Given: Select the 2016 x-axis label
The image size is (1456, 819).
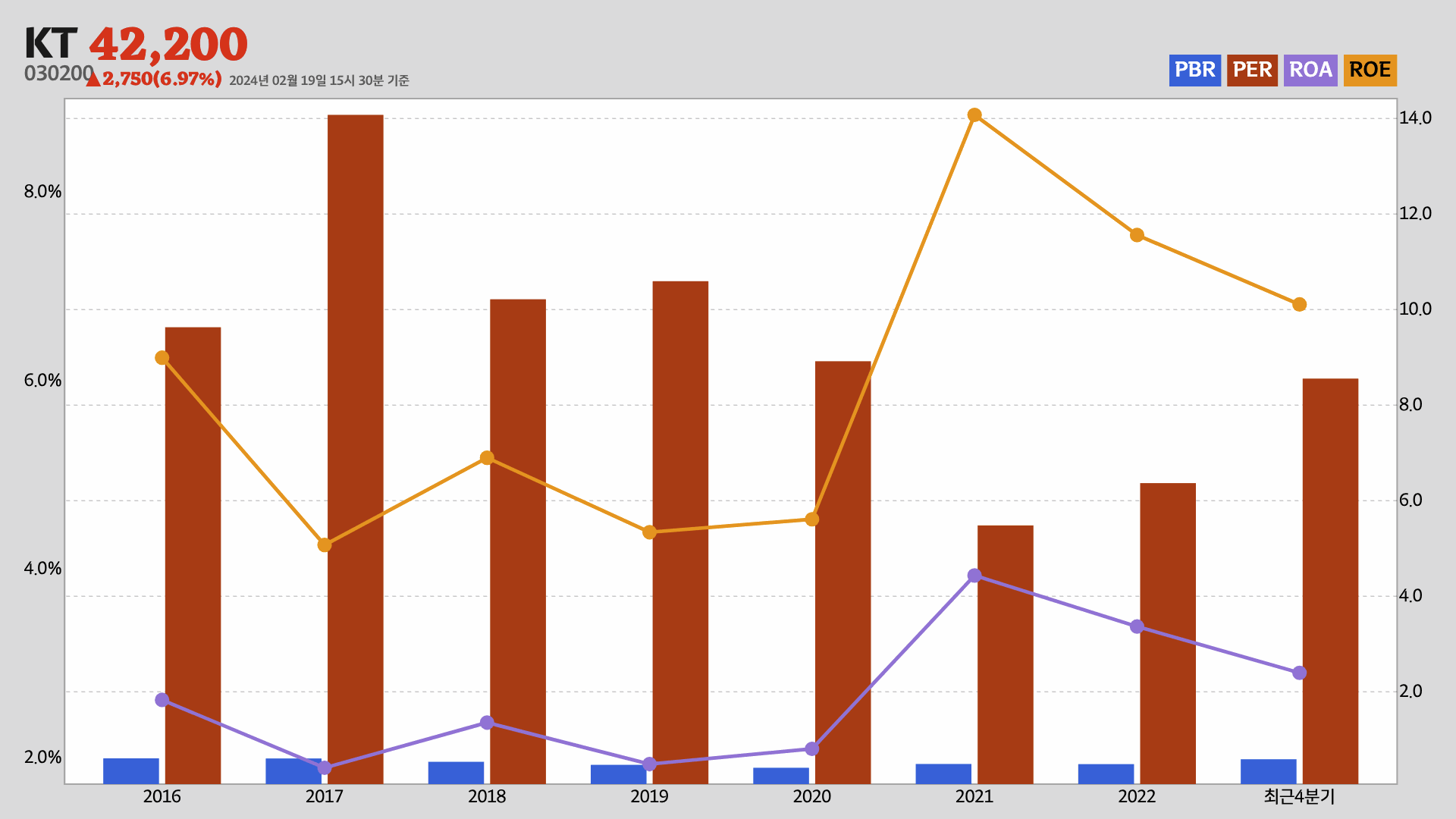Looking at the screenshot, I should click(162, 796).
